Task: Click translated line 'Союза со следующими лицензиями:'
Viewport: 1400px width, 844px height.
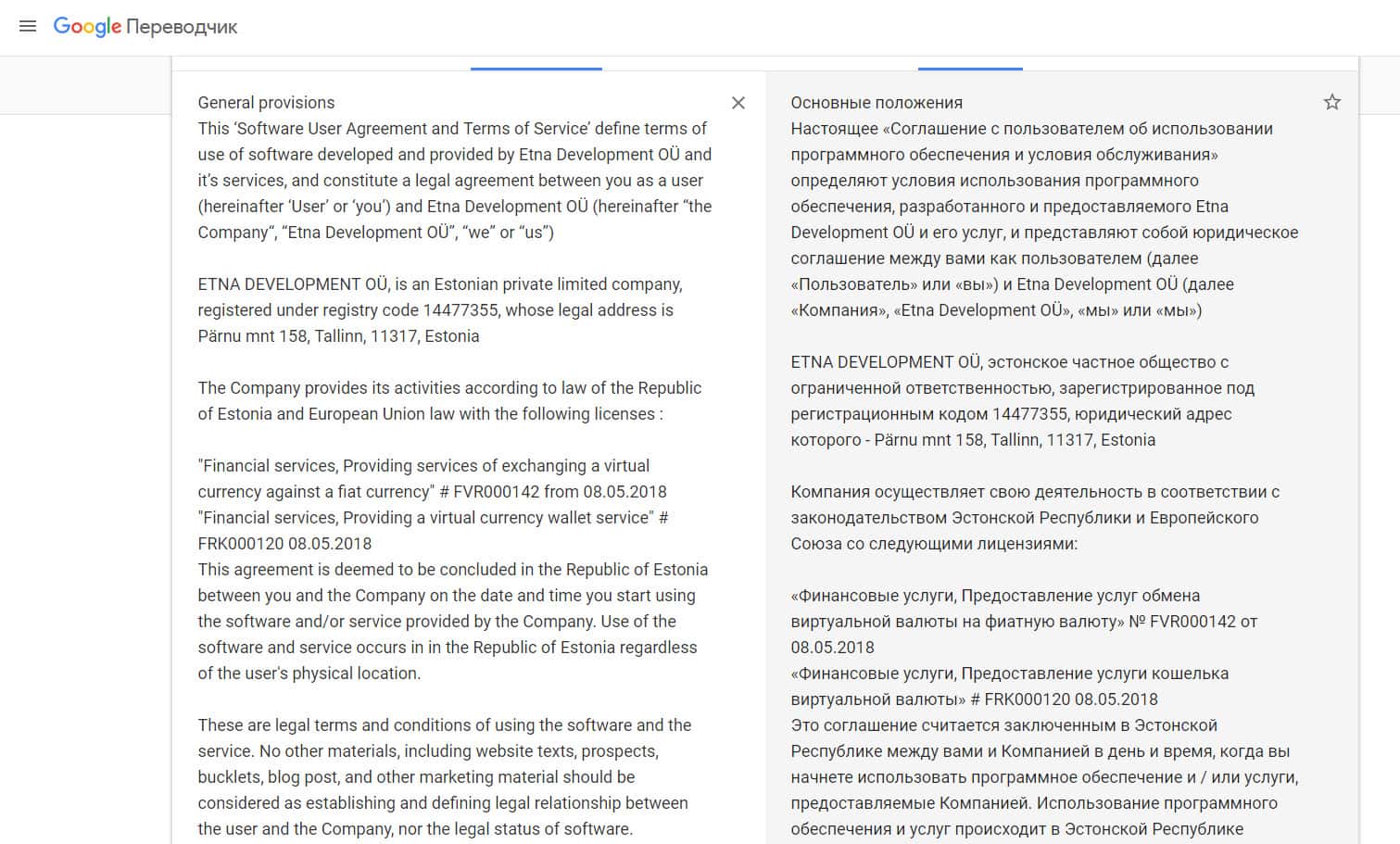Action: (934, 544)
